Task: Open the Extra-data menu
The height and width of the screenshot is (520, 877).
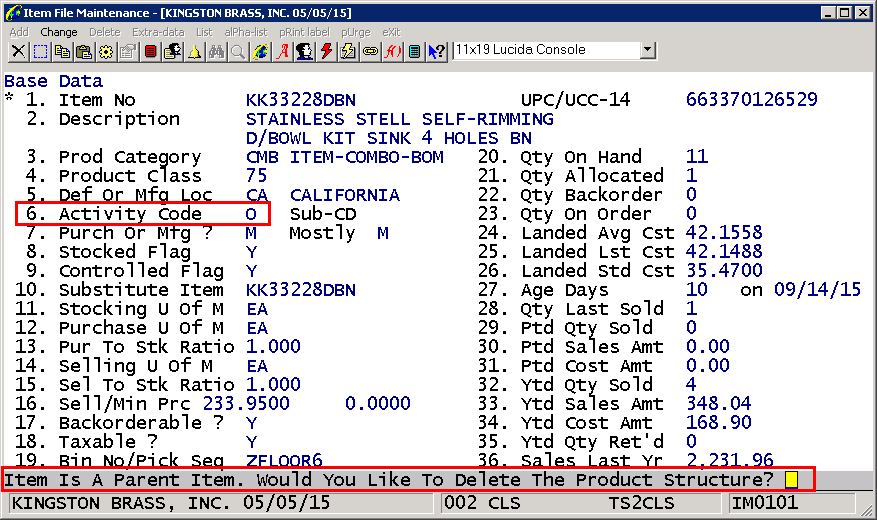Action: [x=158, y=32]
